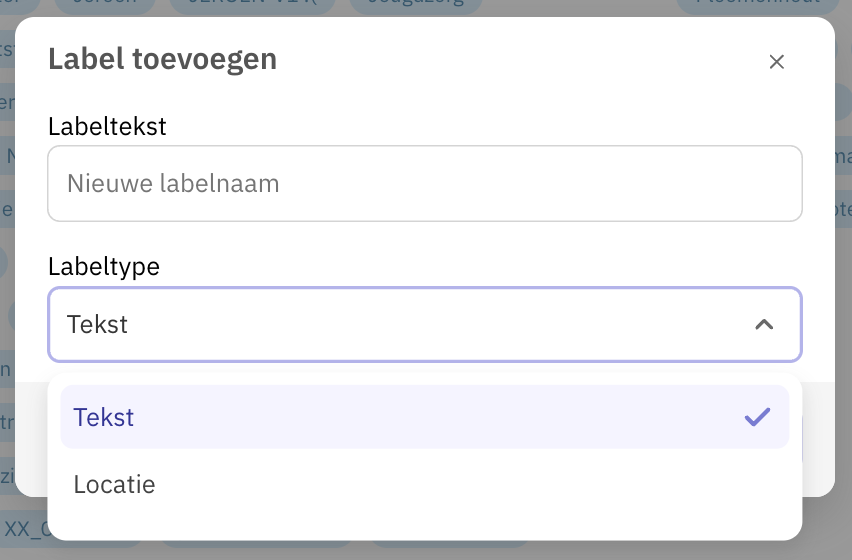The image size is (852, 560).
Task: Click purple button edge behind option list
Action: (x=803, y=439)
